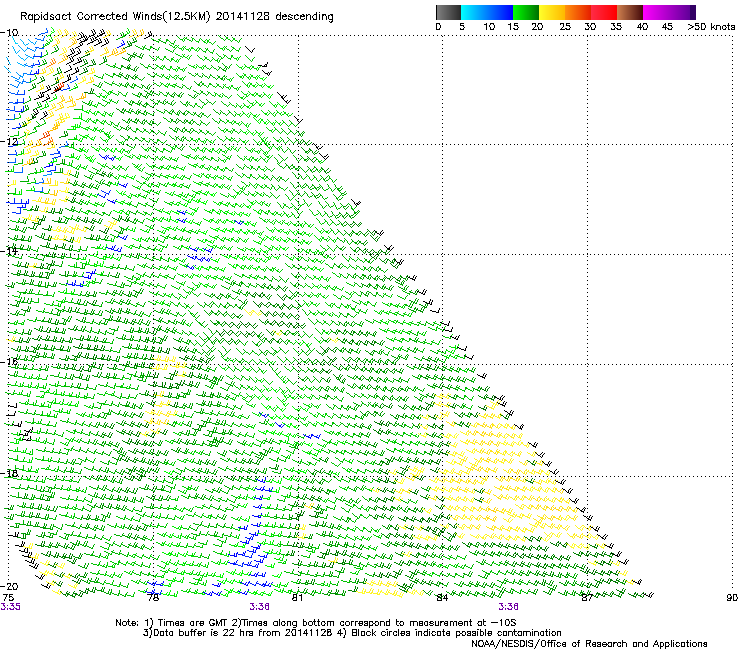
Task: Click the gray 0–5 knots legend segment
Action: coord(448,12)
